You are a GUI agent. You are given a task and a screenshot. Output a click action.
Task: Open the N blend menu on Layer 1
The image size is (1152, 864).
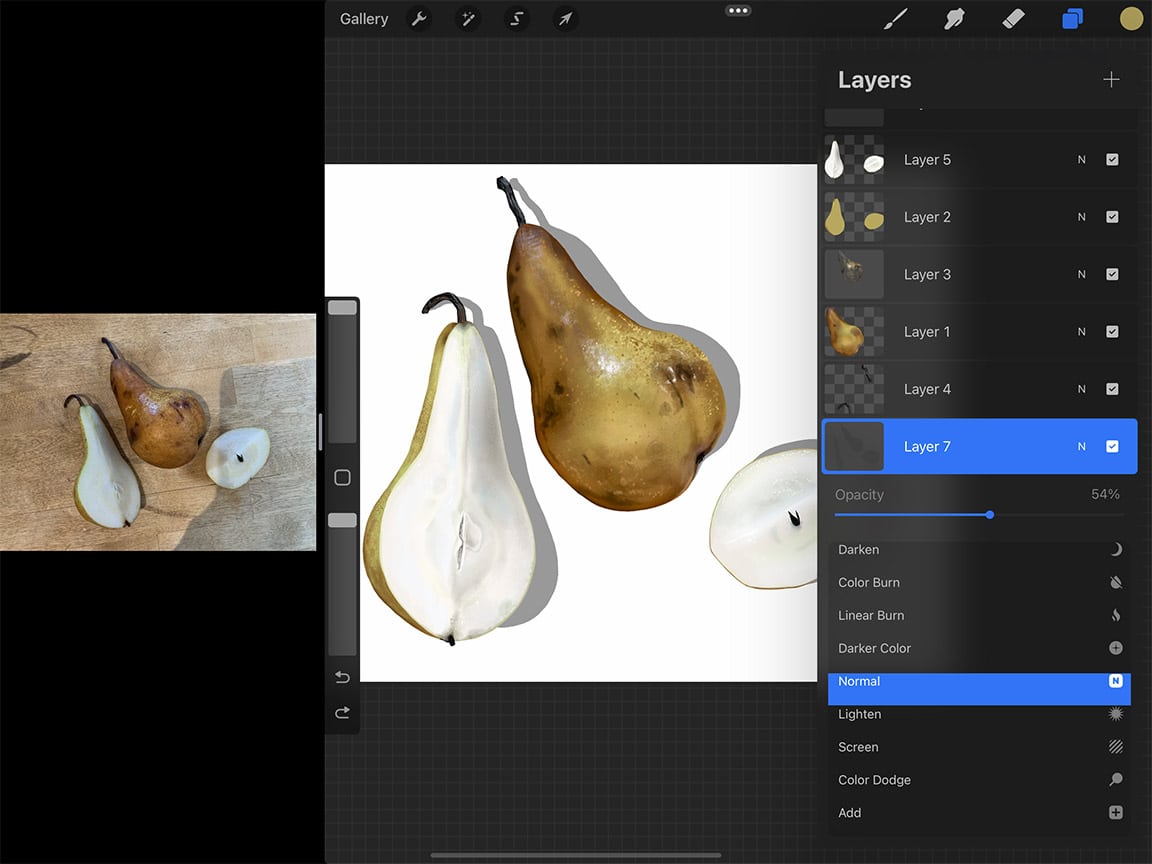(x=1081, y=331)
